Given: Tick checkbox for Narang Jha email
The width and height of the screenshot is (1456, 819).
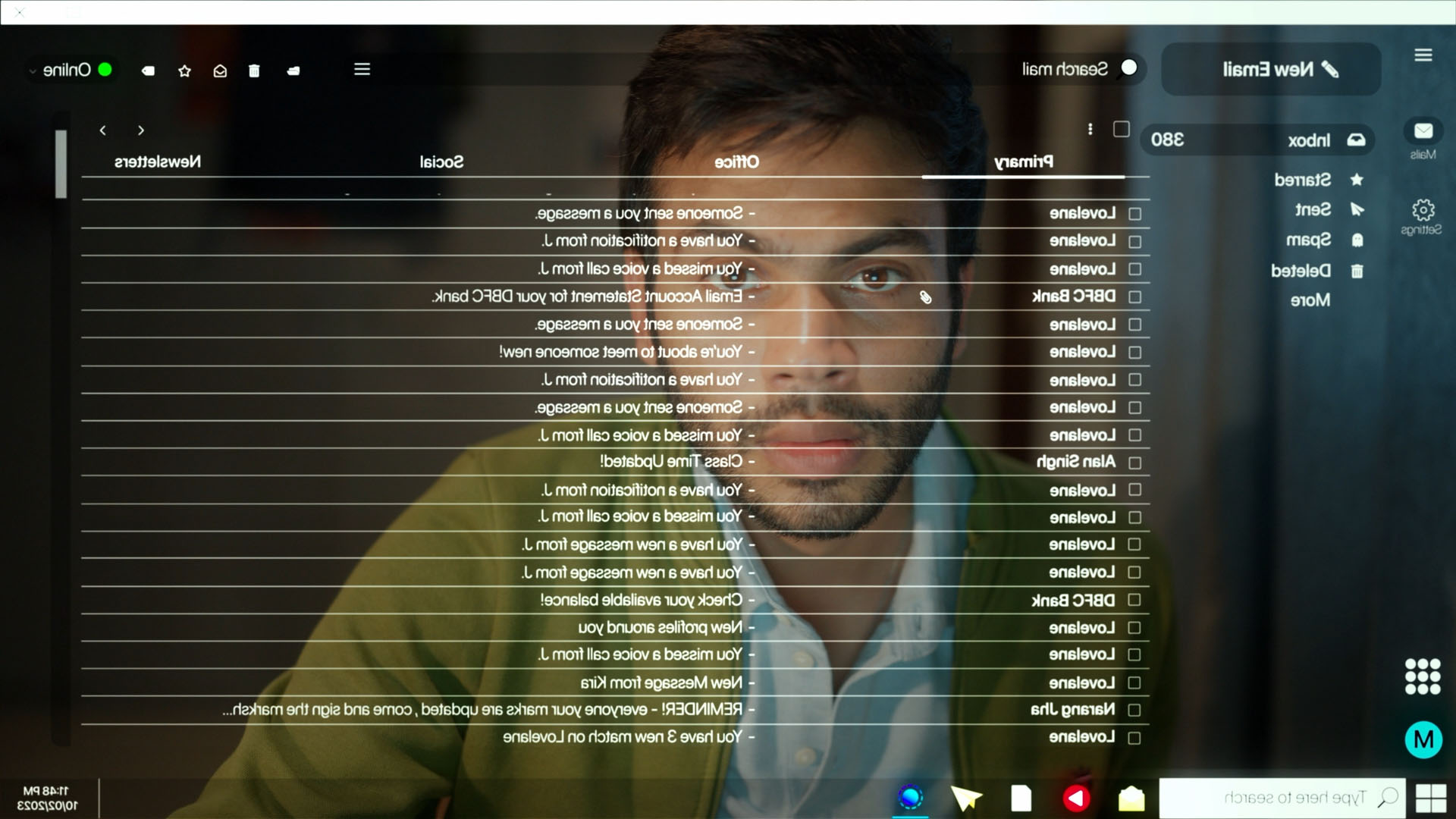Looking at the screenshot, I should tap(1134, 711).
